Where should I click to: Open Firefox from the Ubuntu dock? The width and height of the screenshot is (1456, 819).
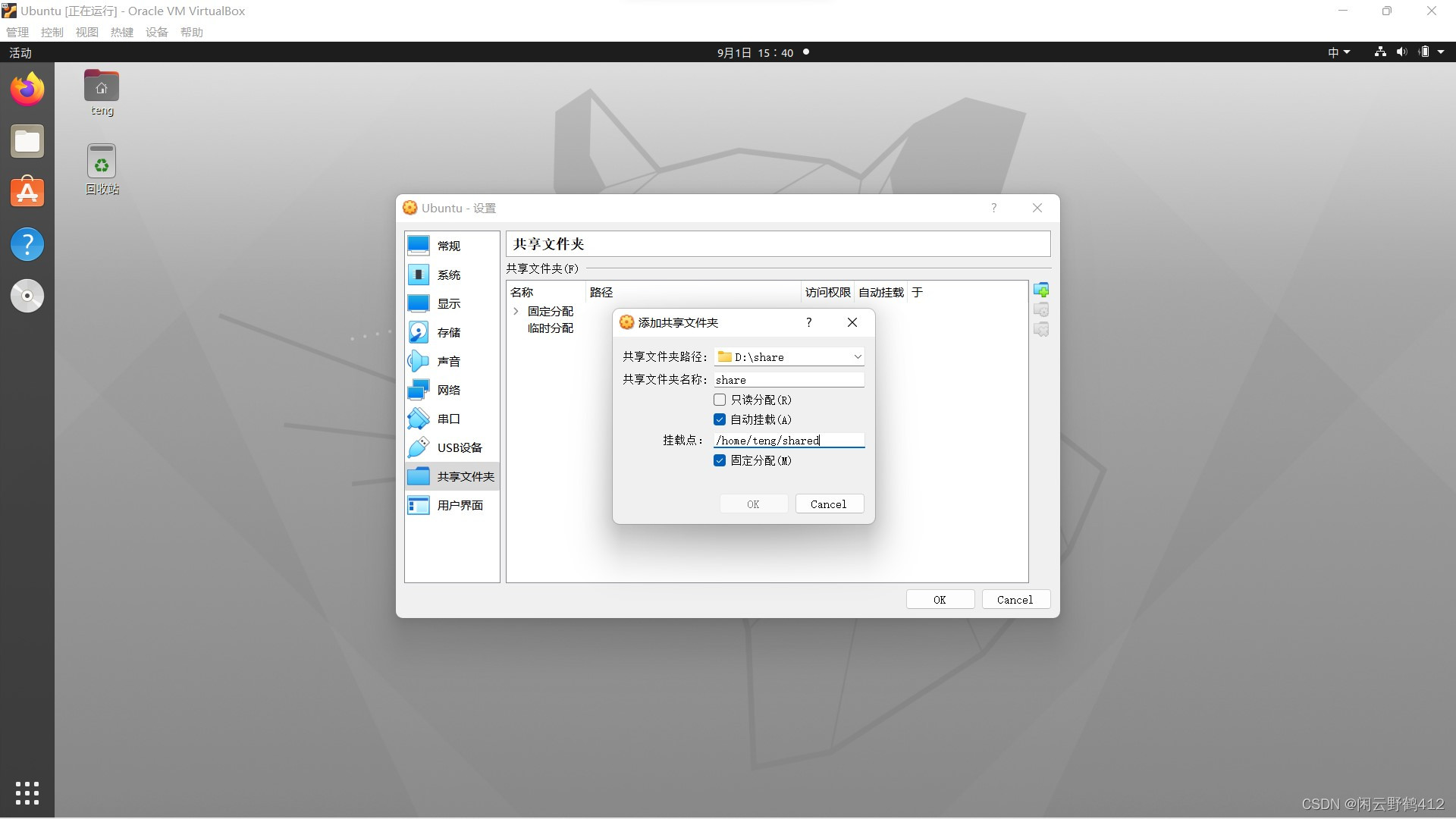tap(27, 89)
